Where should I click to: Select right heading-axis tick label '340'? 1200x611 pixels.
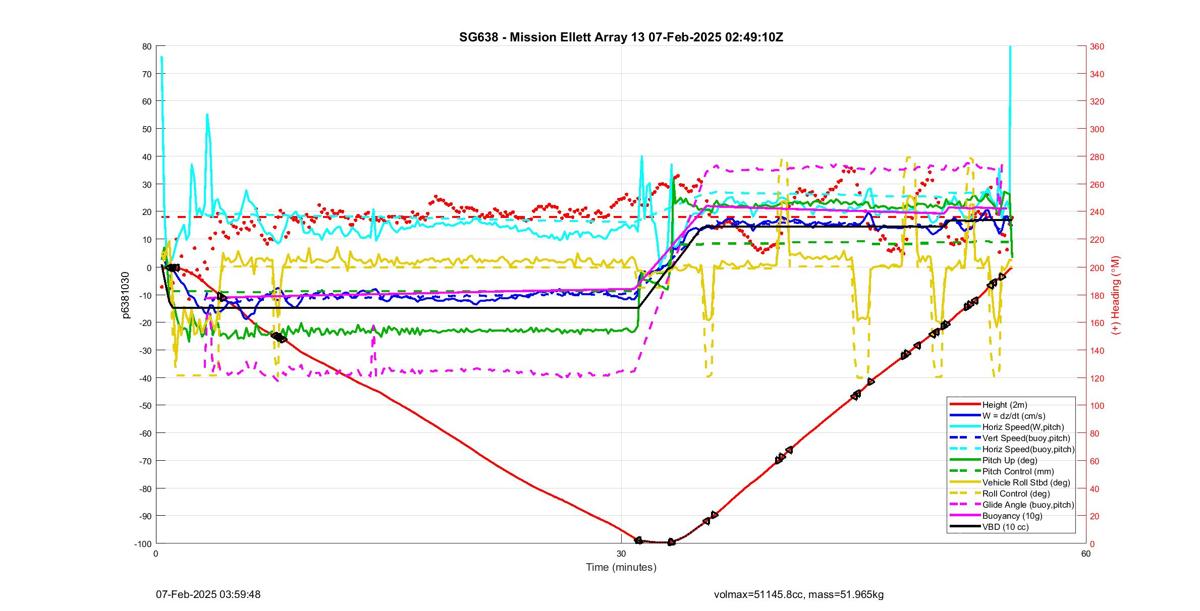[x=1098, y=74]
